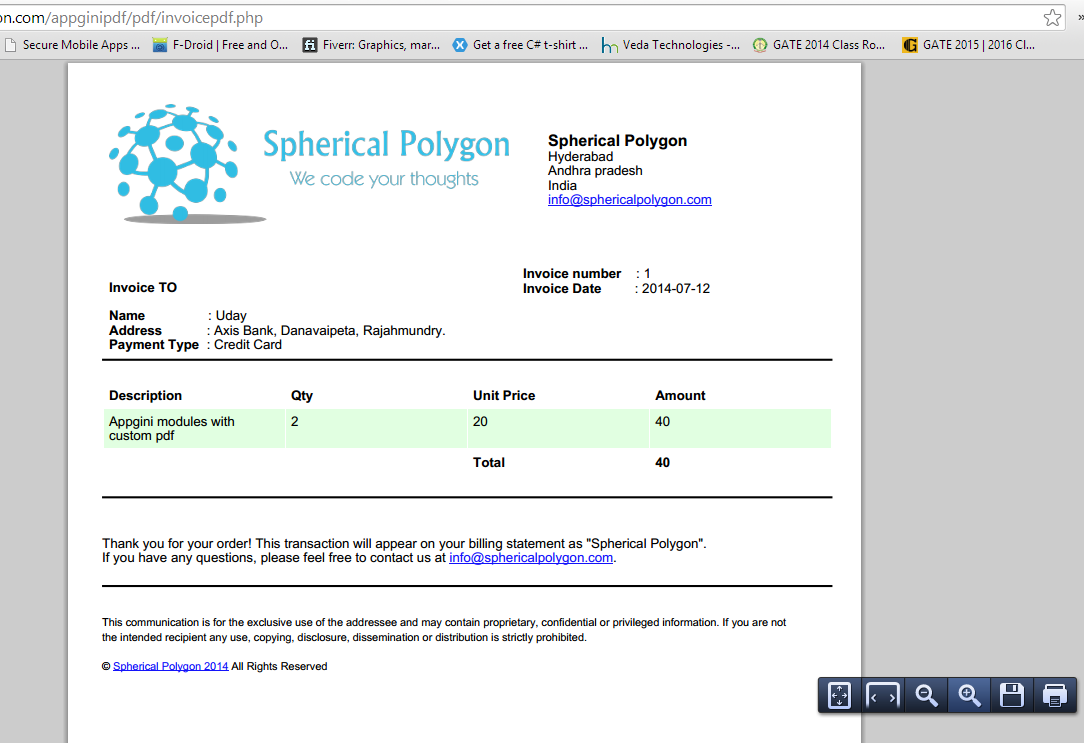Click the 'We code your thoughts' tagline
The height and width of the screenshot is (743, 1084).
coord(384,179)
